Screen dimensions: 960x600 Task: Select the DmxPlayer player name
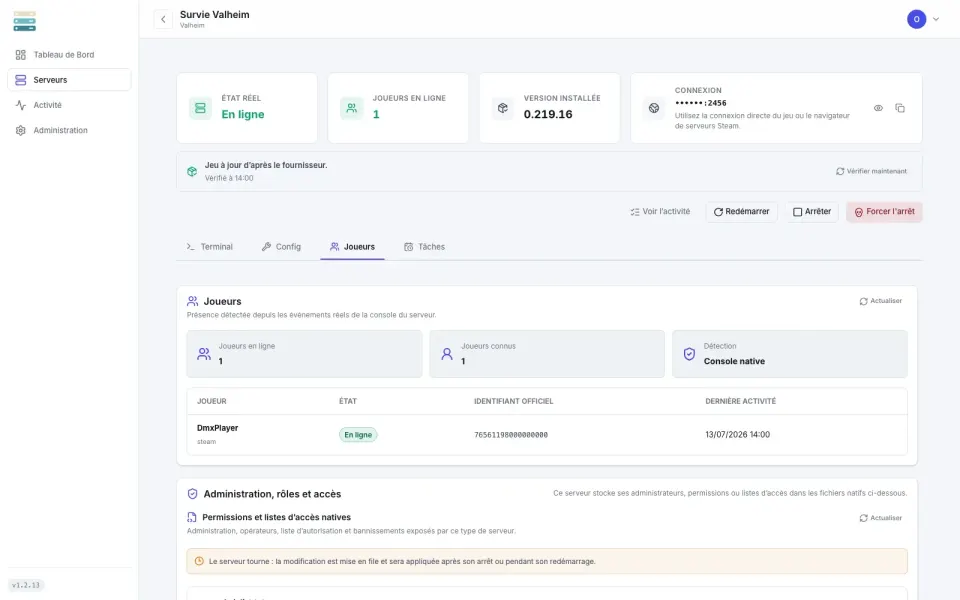click(x=217, y=428)
